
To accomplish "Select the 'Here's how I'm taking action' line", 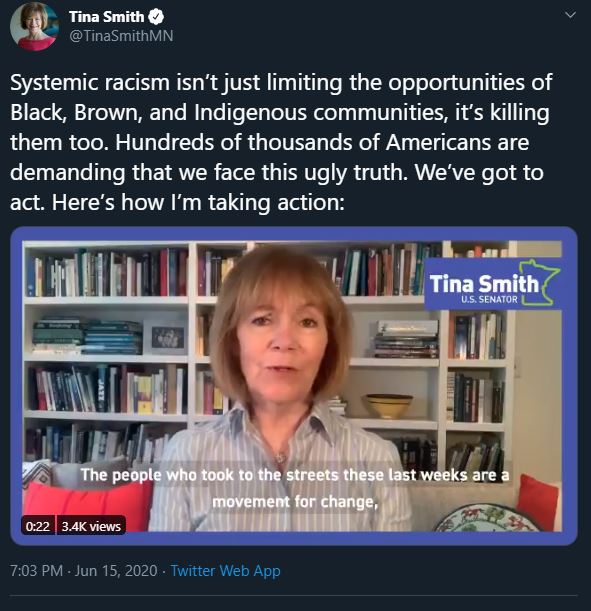I will tap(198, 203).
